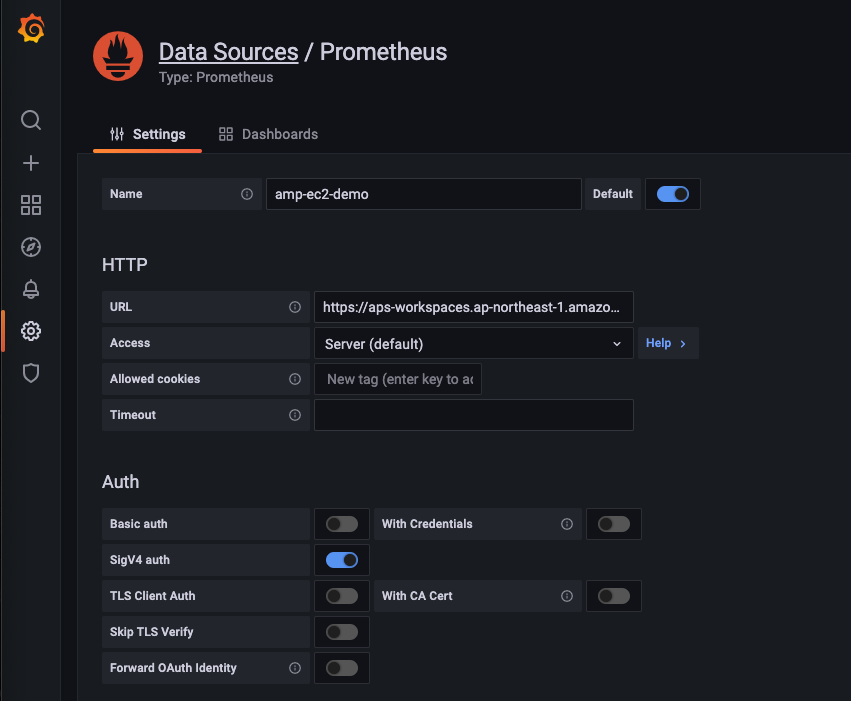Click the info icon next to URL

pos(295,307)
